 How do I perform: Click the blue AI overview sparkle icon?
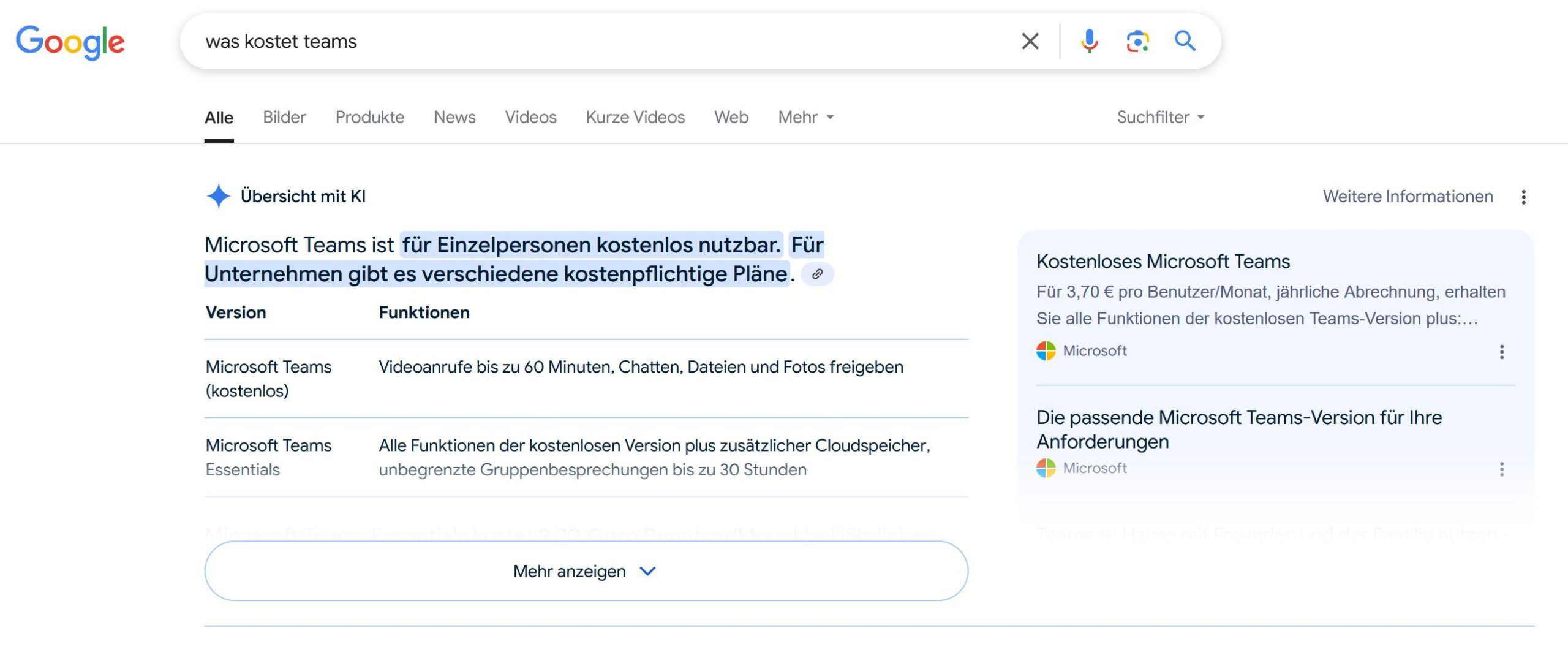(x=218, y=196)
